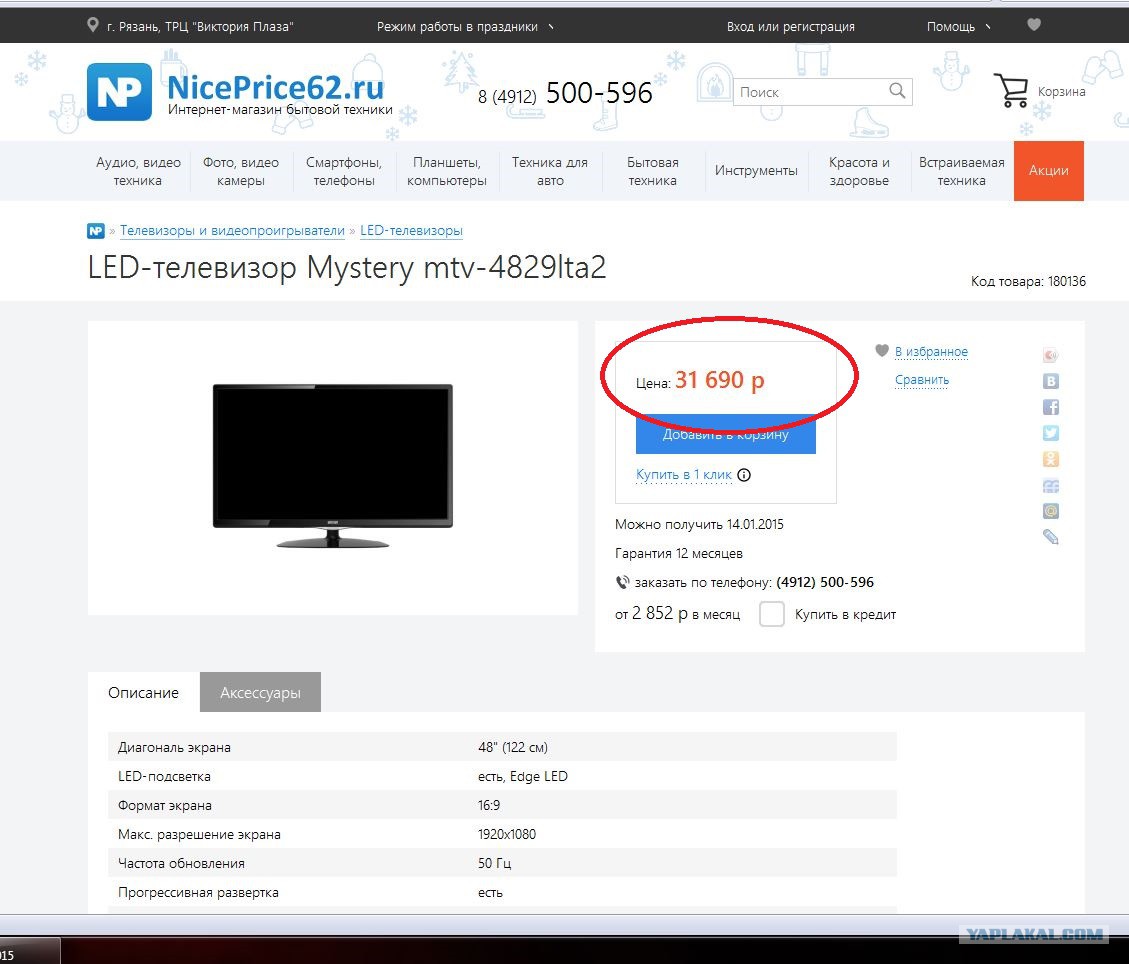Click the heart favorites icon in top bar
1129x964 pixels.
1034,24
